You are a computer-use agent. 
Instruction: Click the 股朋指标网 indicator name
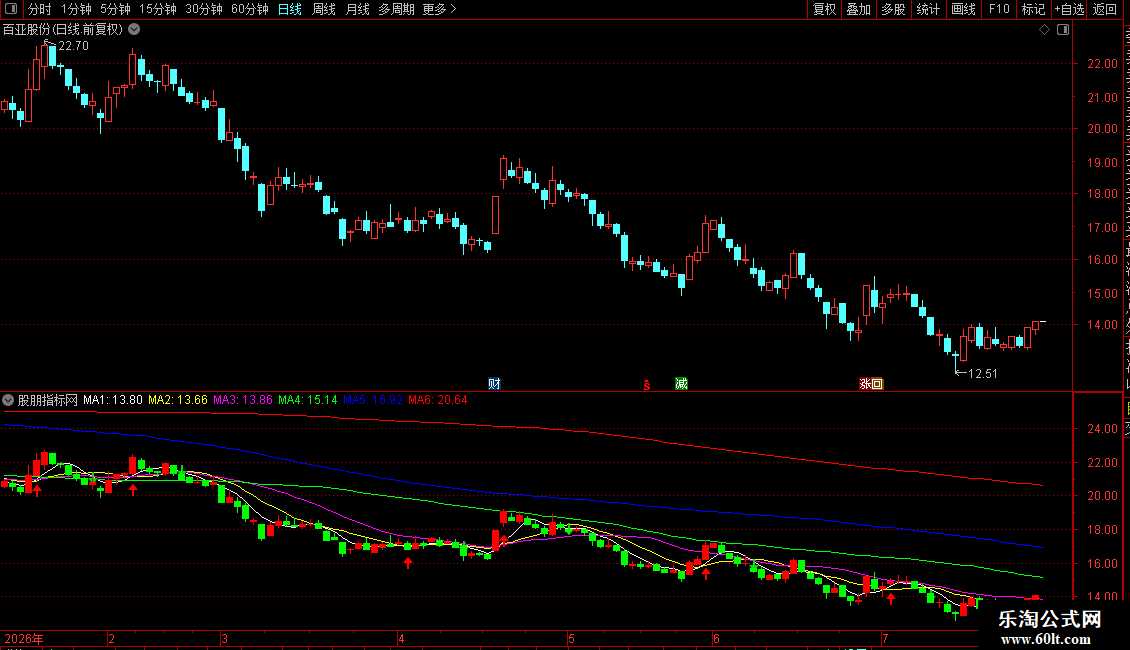pos(48,400)
